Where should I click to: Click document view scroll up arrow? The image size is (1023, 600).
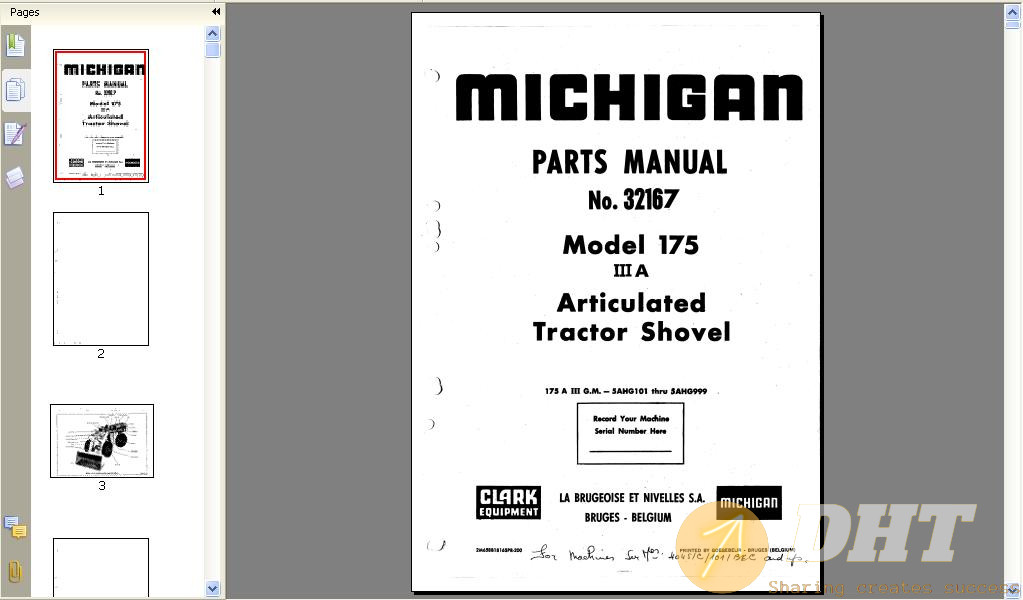click(1013, 11)
